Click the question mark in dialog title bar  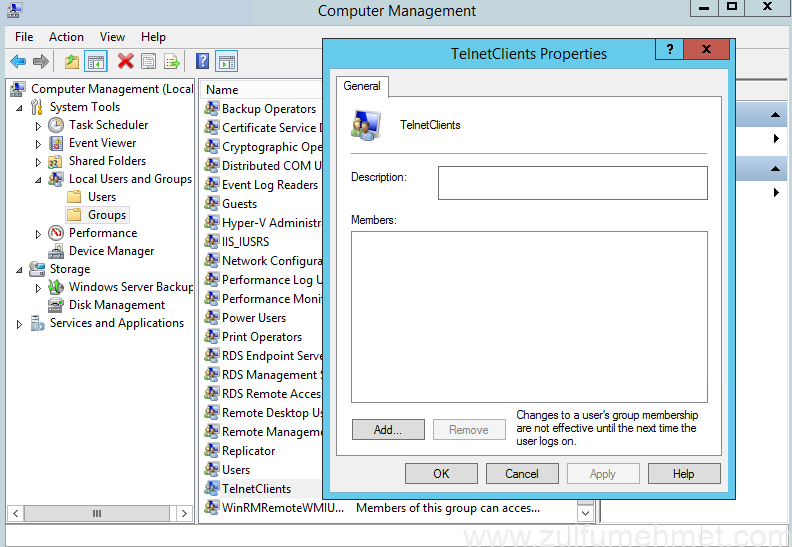669,51
